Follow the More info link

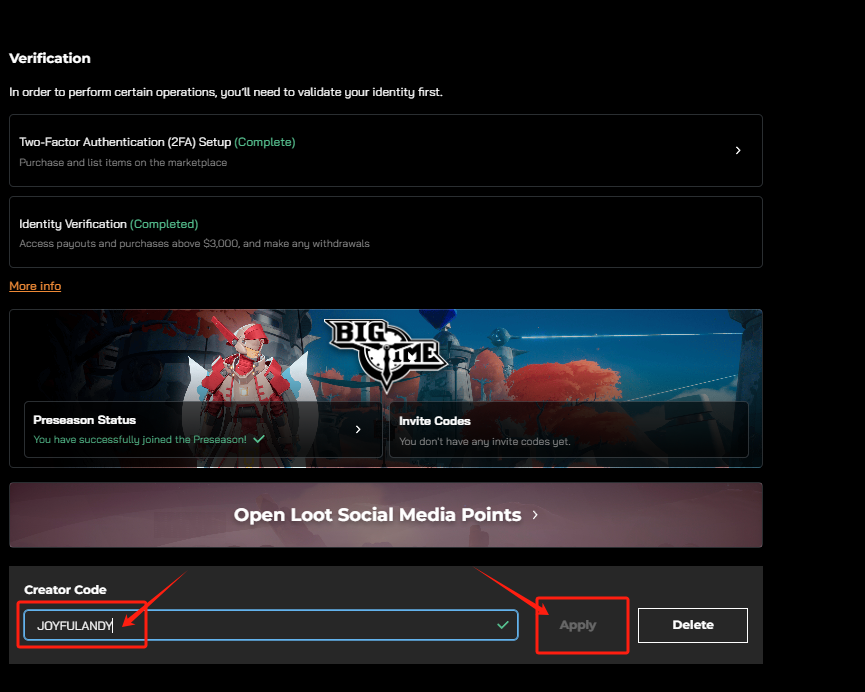pyautogui.click(x=35, y=286)
